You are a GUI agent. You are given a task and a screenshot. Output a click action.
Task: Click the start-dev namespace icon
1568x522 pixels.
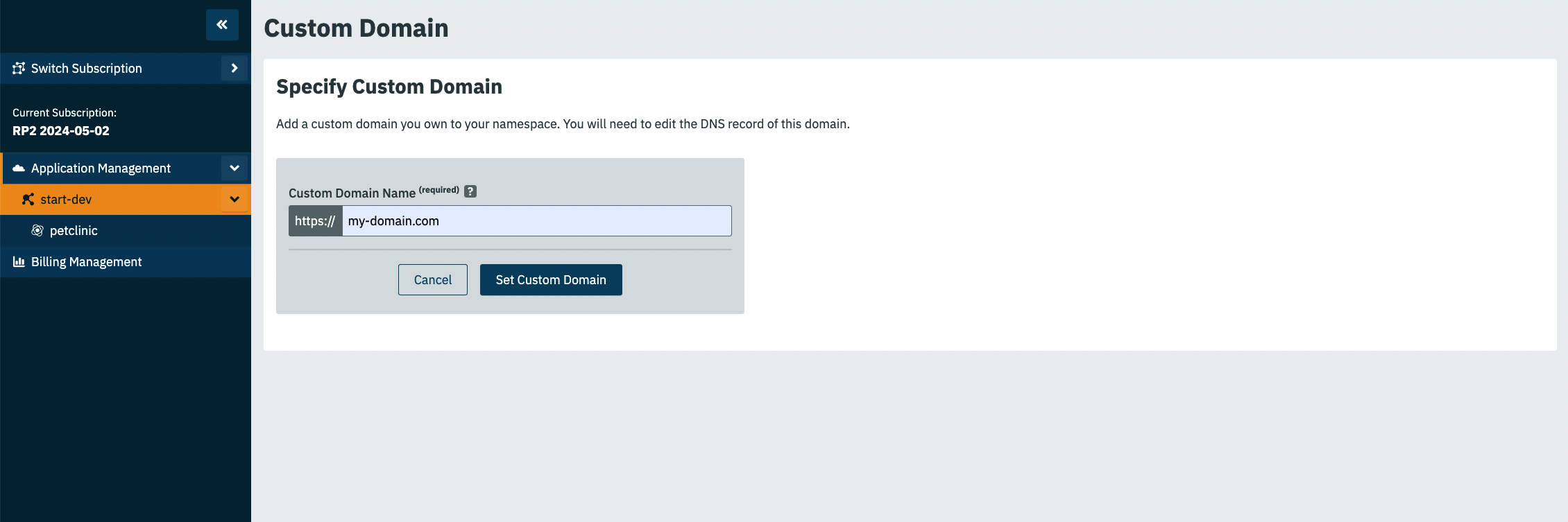(28, 200)
